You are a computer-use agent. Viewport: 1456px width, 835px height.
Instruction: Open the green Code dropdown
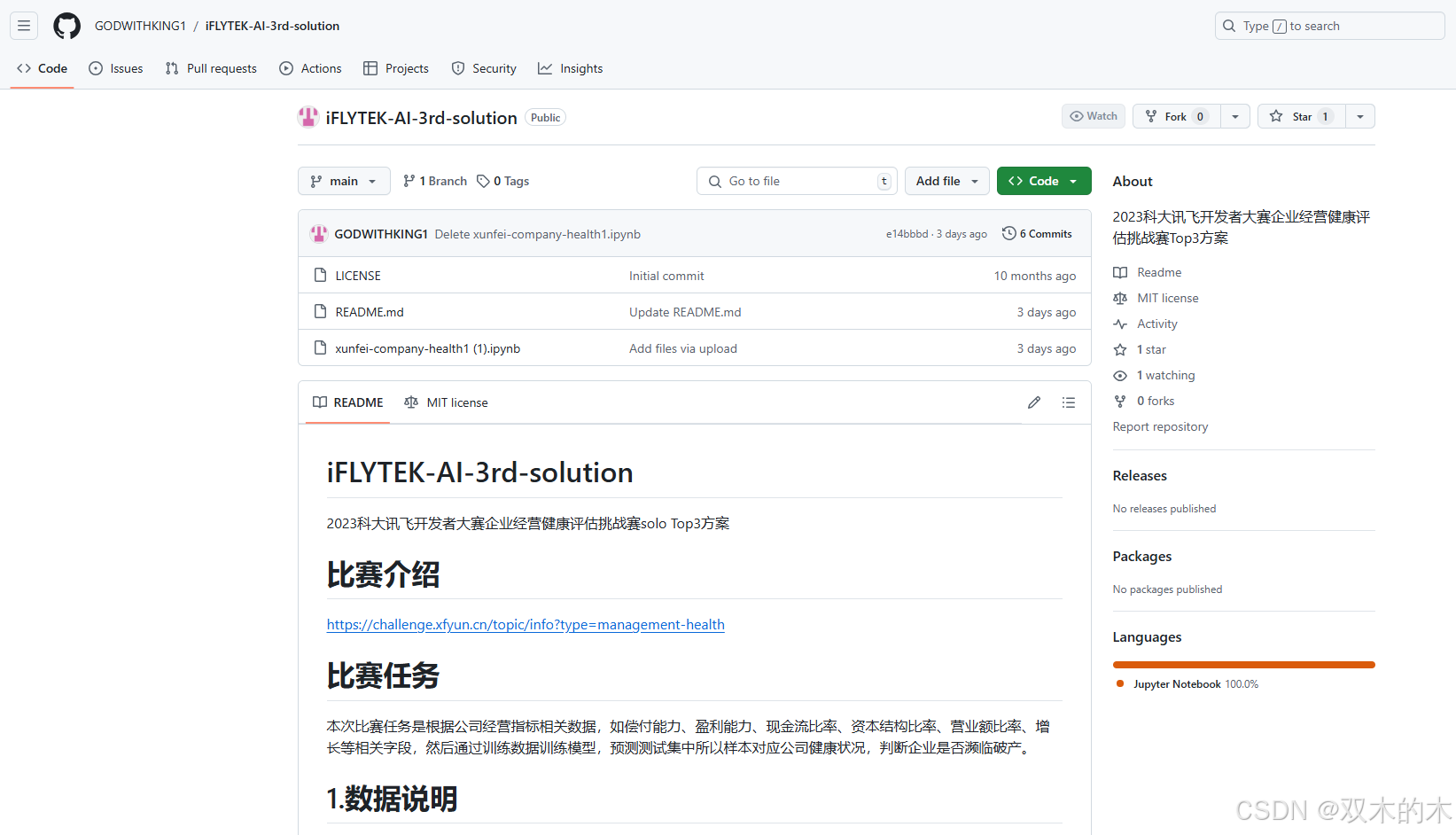click(x=1044, y=181)
